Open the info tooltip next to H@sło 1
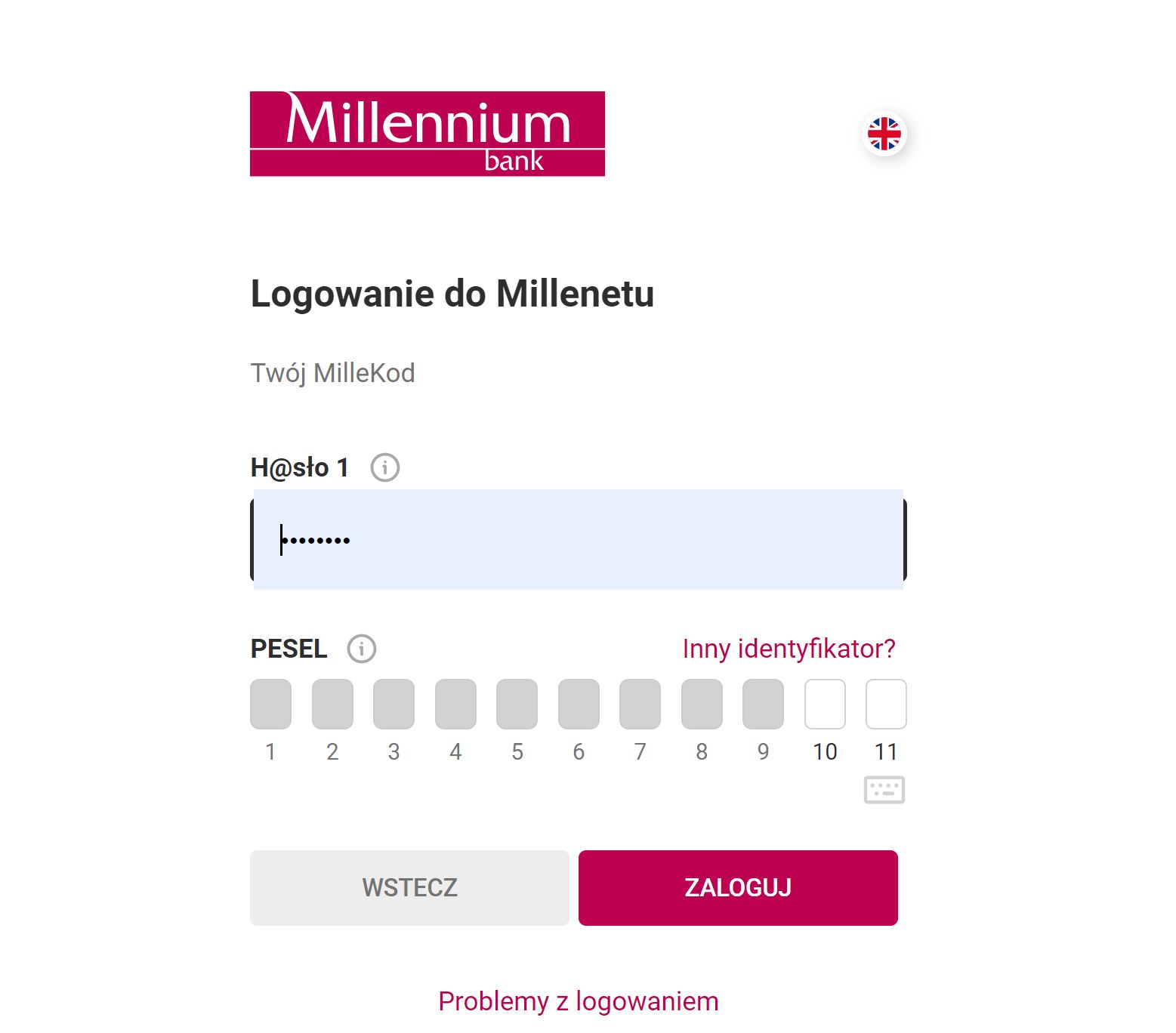The height and width of the screenshot is (1033, 1176). (386, 467)
